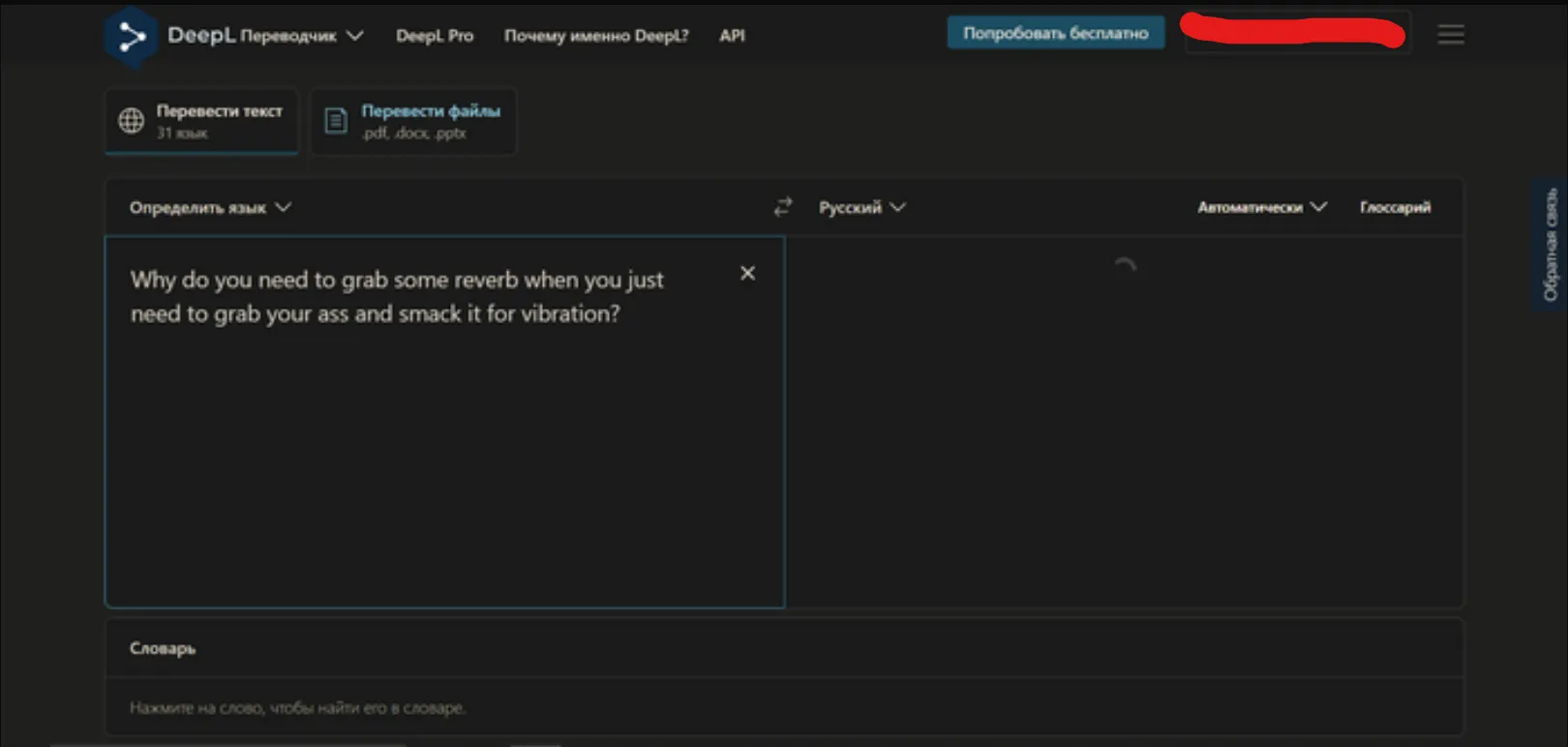Image resolution: width=1568 pixels, height=747 pixels.
Task: Expand the DeepL Переводчик dropdown chevron
Action: [x=355, y=36]
